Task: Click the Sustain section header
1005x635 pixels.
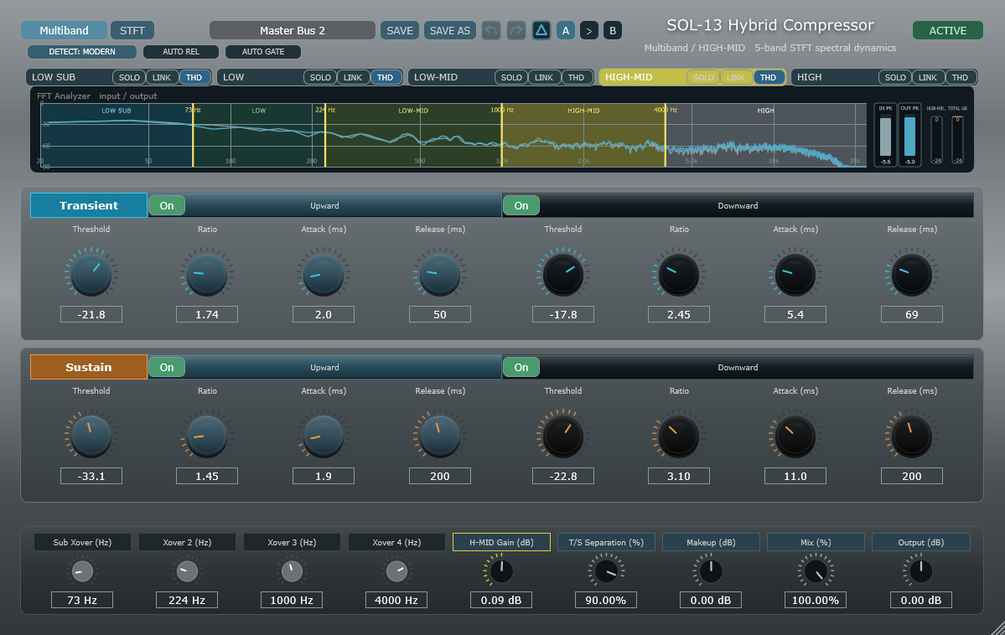Action: point(88,367)
